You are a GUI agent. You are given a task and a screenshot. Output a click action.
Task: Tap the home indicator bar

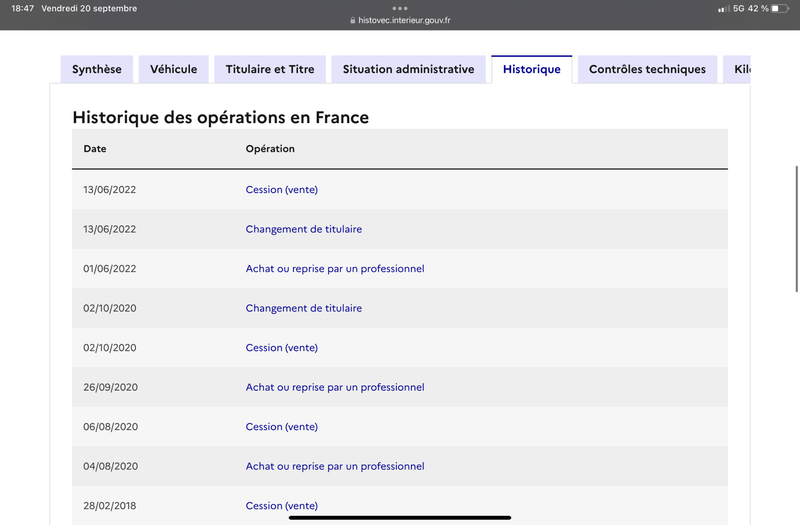pos(400,517)
